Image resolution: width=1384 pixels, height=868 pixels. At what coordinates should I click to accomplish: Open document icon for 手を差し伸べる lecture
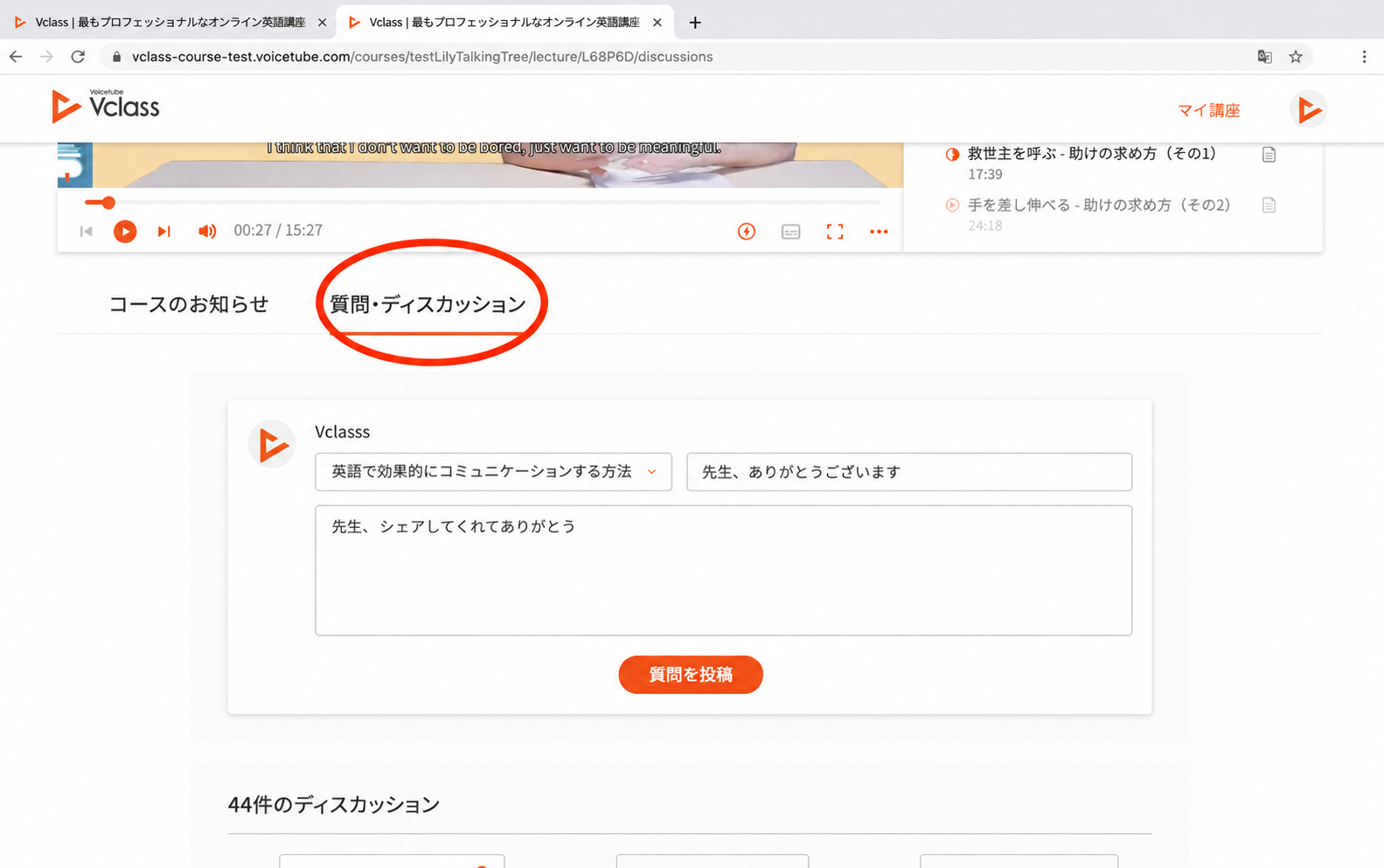(1269, 205)
